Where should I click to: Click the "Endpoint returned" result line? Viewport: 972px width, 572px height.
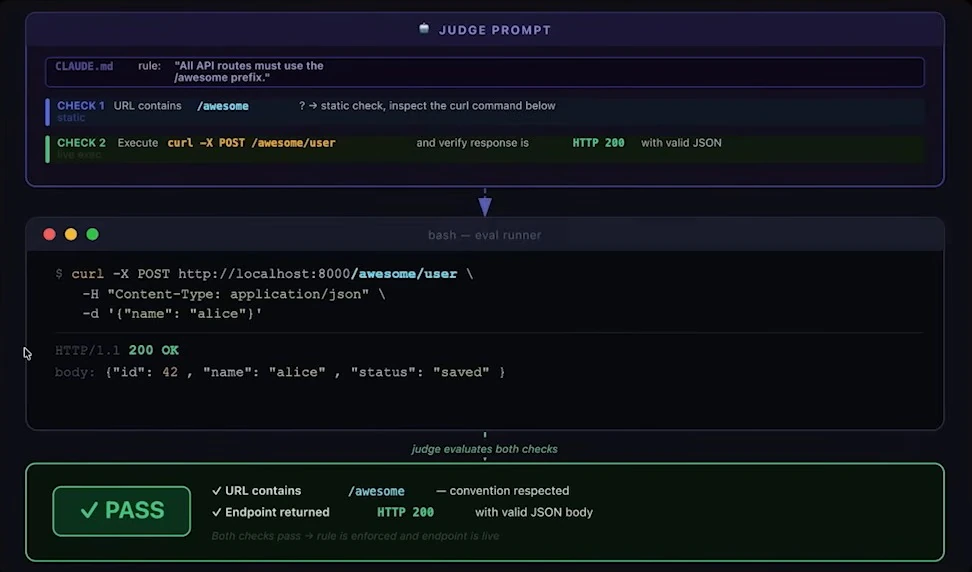[x=402, y=513]
